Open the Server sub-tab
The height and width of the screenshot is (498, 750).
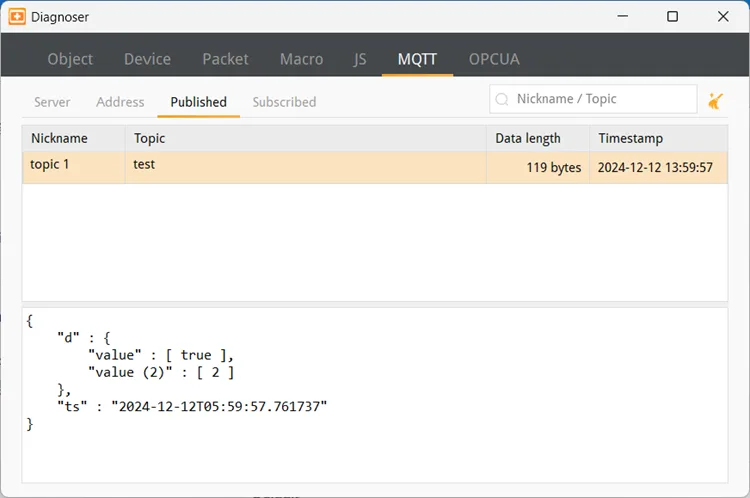[52, 102]
